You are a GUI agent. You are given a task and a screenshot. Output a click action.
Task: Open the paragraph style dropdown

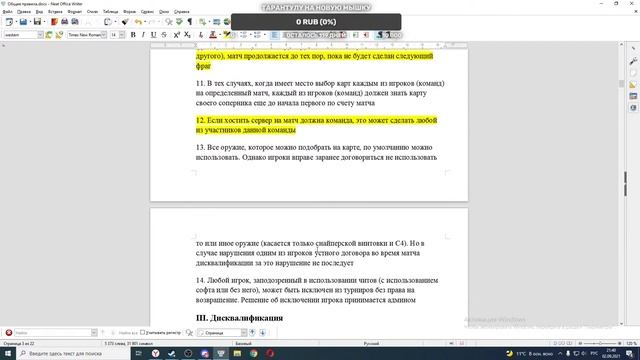(40, 35)
